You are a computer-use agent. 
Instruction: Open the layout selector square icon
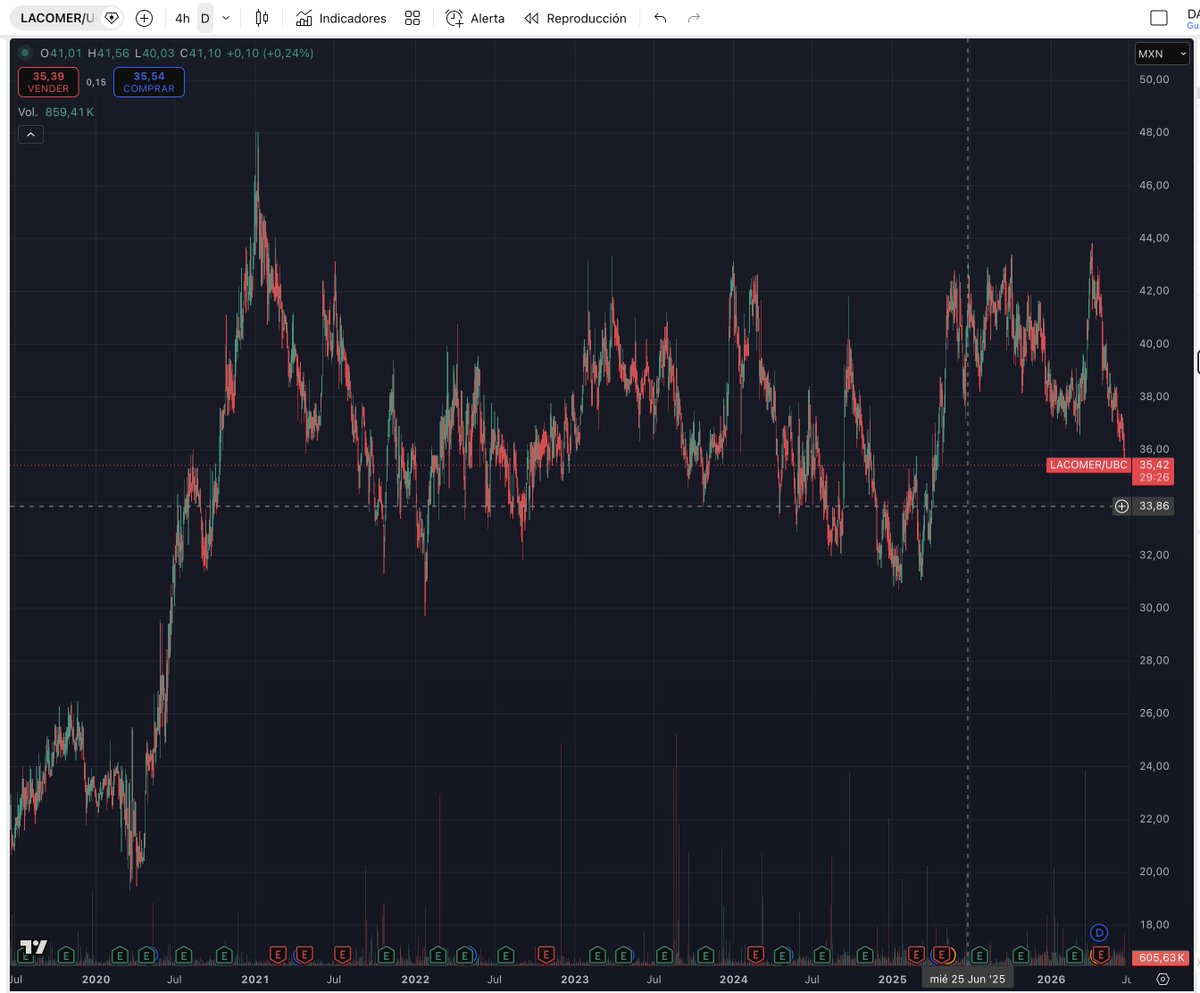pos(1159,18)
